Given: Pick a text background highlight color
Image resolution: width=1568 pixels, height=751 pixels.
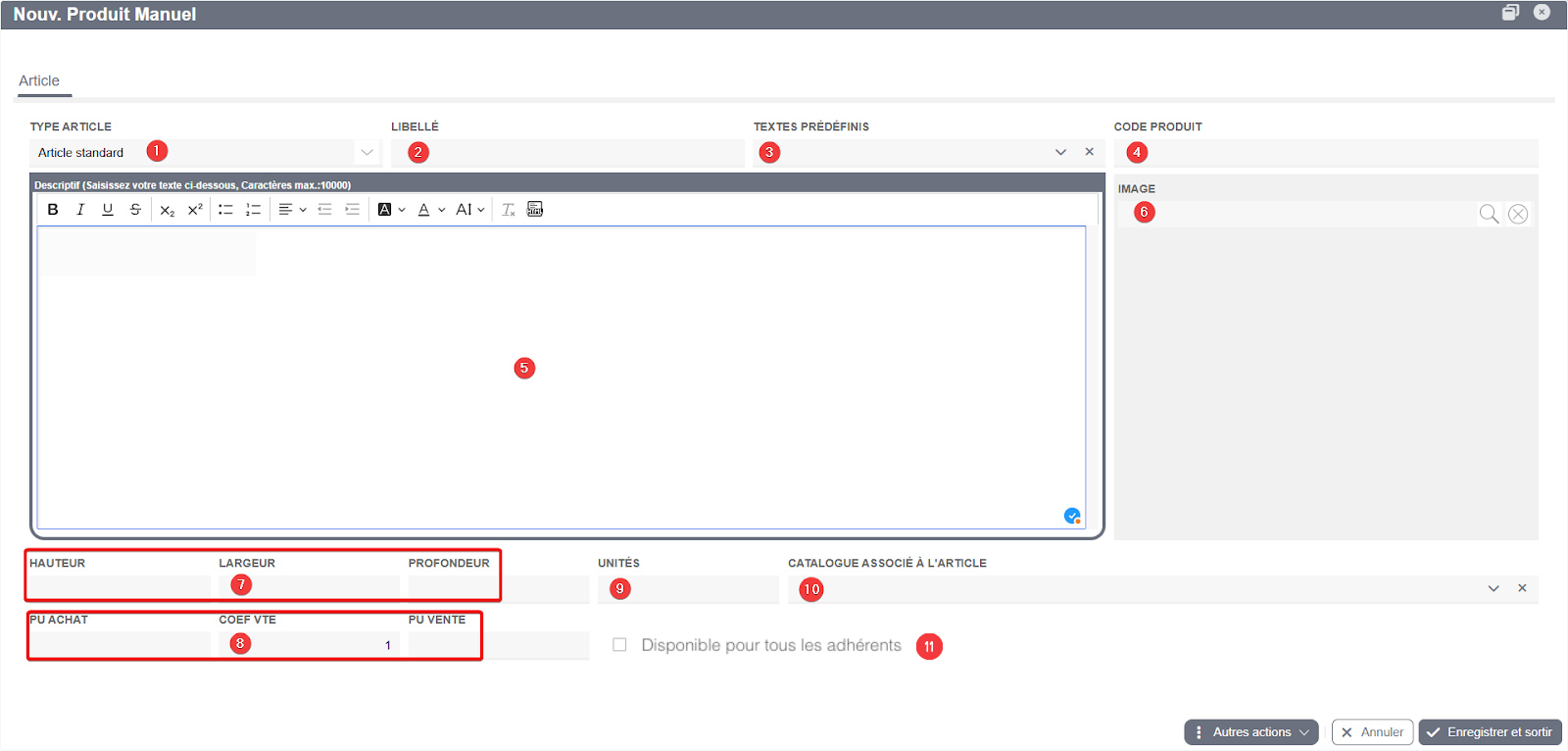Looking at the screenshot, I should 391,210.
